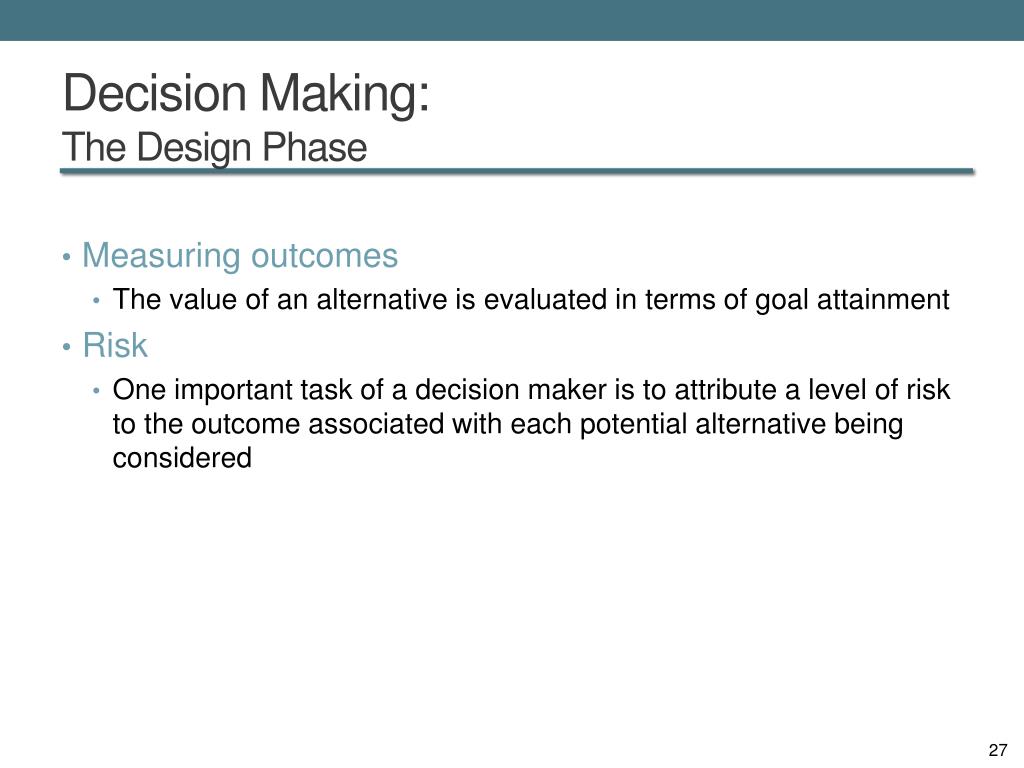This screenshot has height=768, width=1024.
Task: Click the sub-bullet dot before 'The value'
Action: coord(97,301)
